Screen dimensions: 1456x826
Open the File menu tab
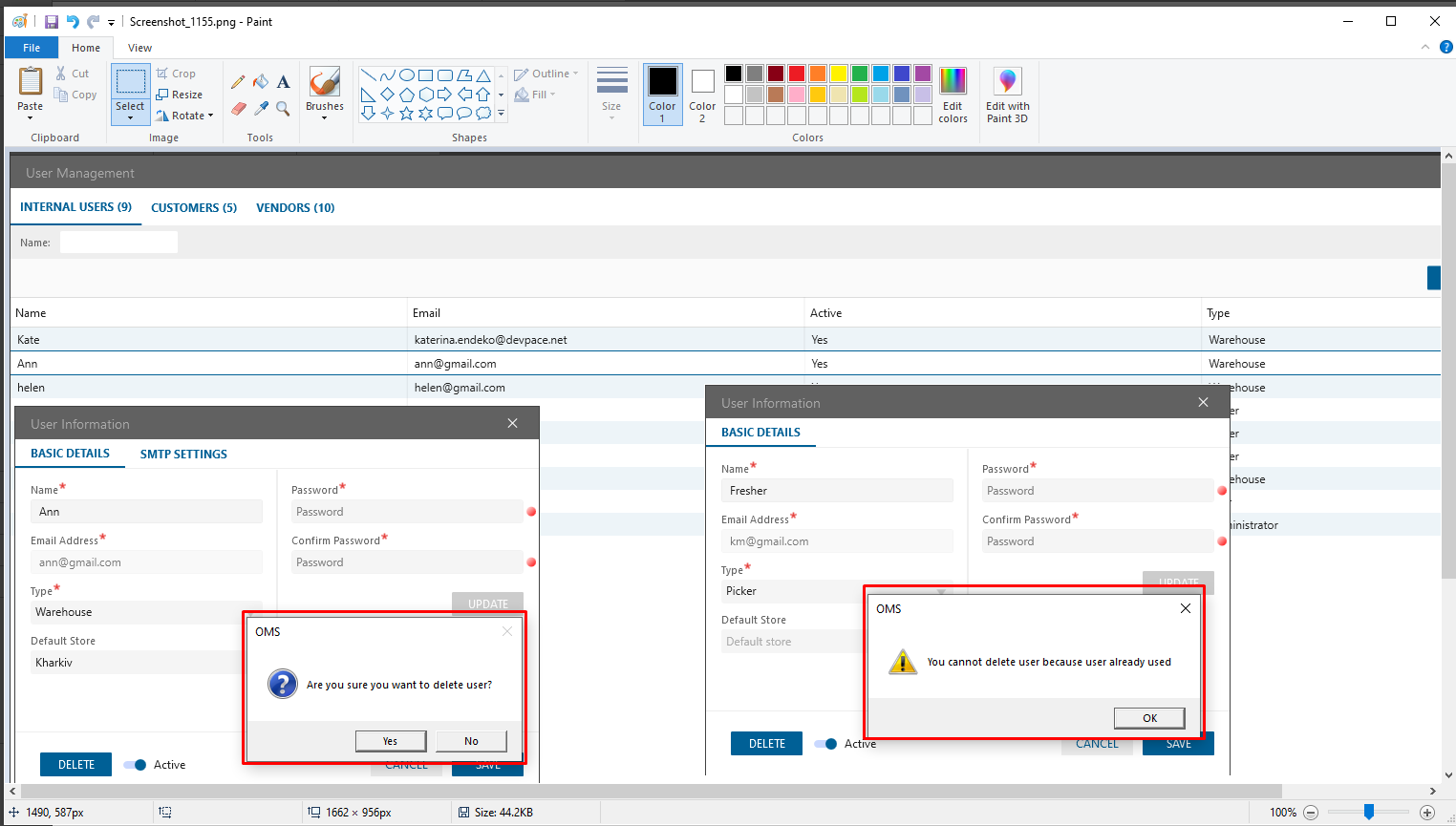click(32, 48)
